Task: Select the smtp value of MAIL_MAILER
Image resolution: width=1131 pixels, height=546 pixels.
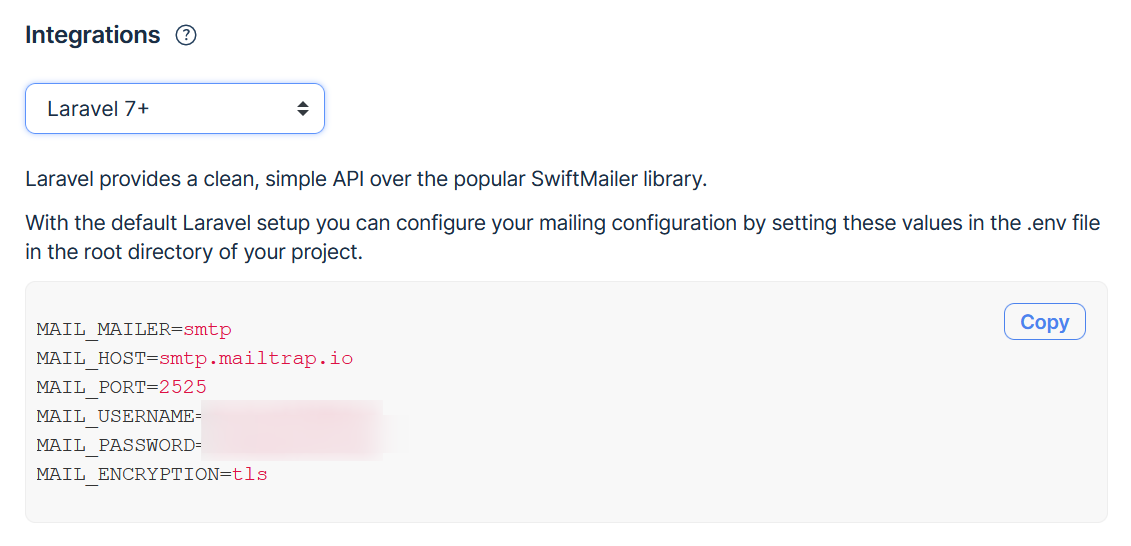Action: pos(207,330)
